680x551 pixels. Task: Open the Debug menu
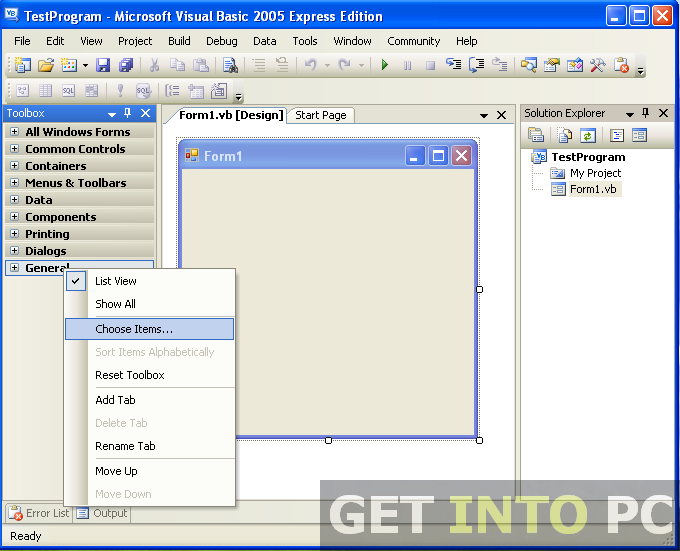click(222, 41)
